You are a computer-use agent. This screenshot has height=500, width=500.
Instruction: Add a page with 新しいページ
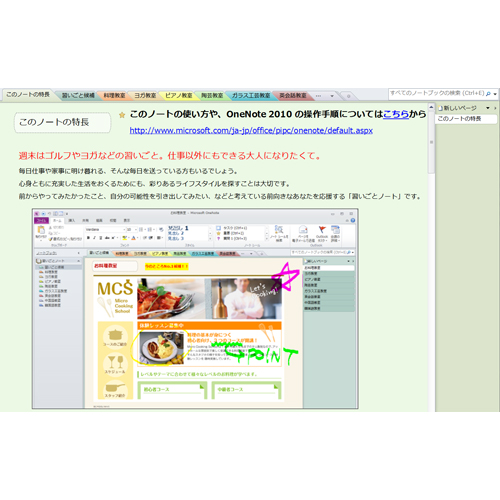click(x=457, y=108)
